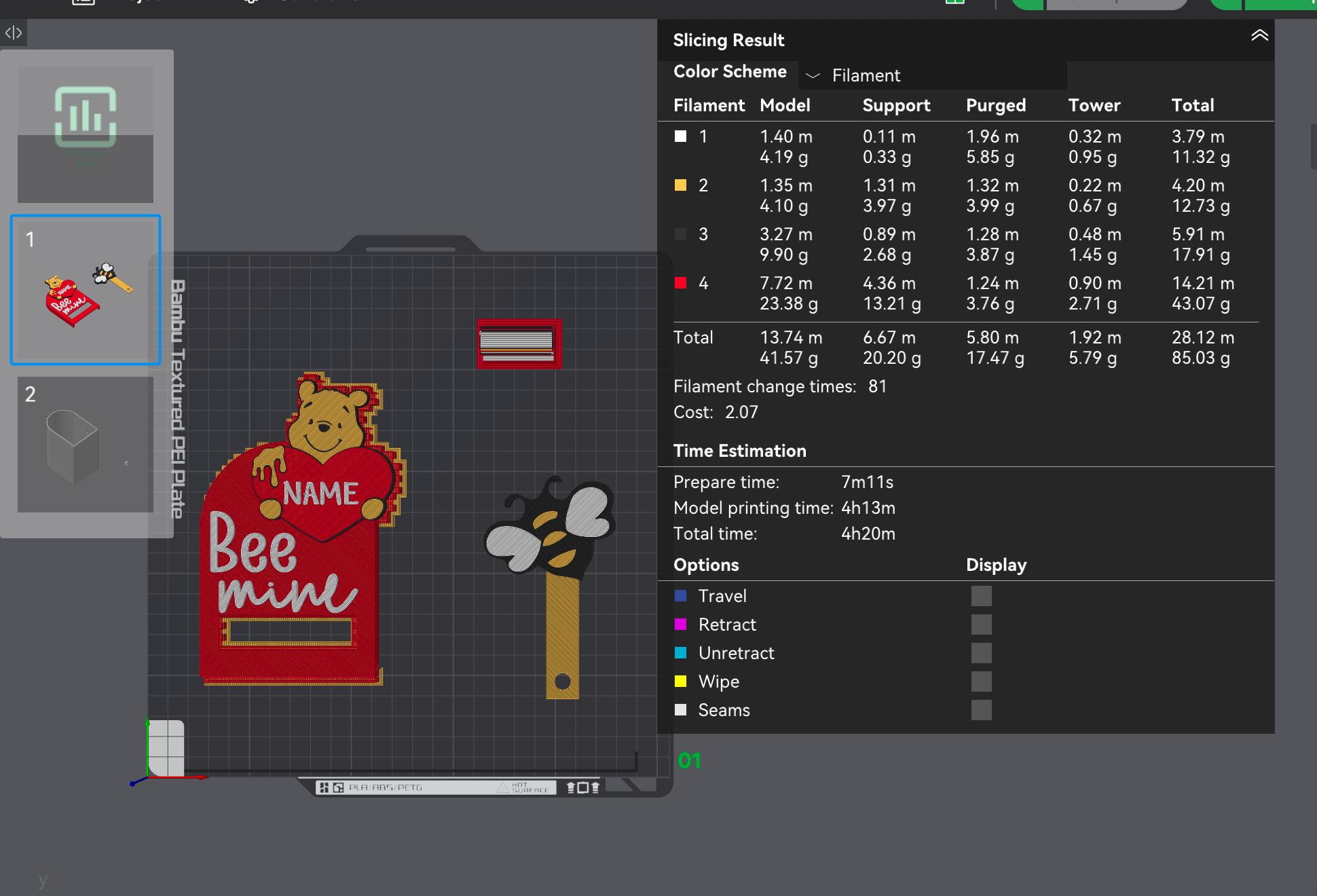
Task: Click filament 1 white color swatch
Action: tap(680, 136)
